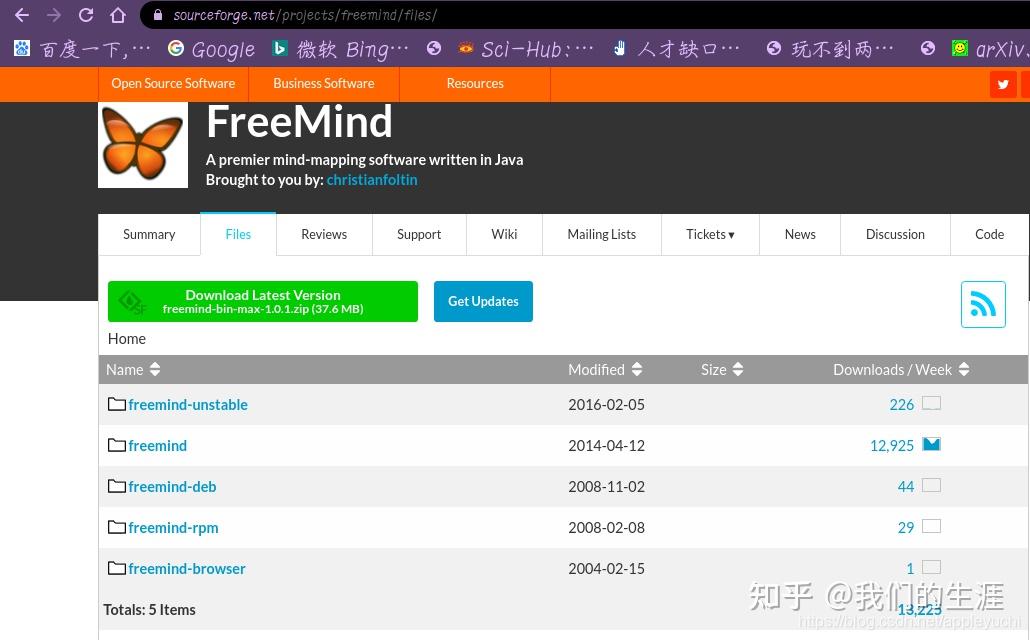Viewport: 1030px width, 640px height.
Task: Click the folder icon beside freemind-deb
Action: [117, 486]
